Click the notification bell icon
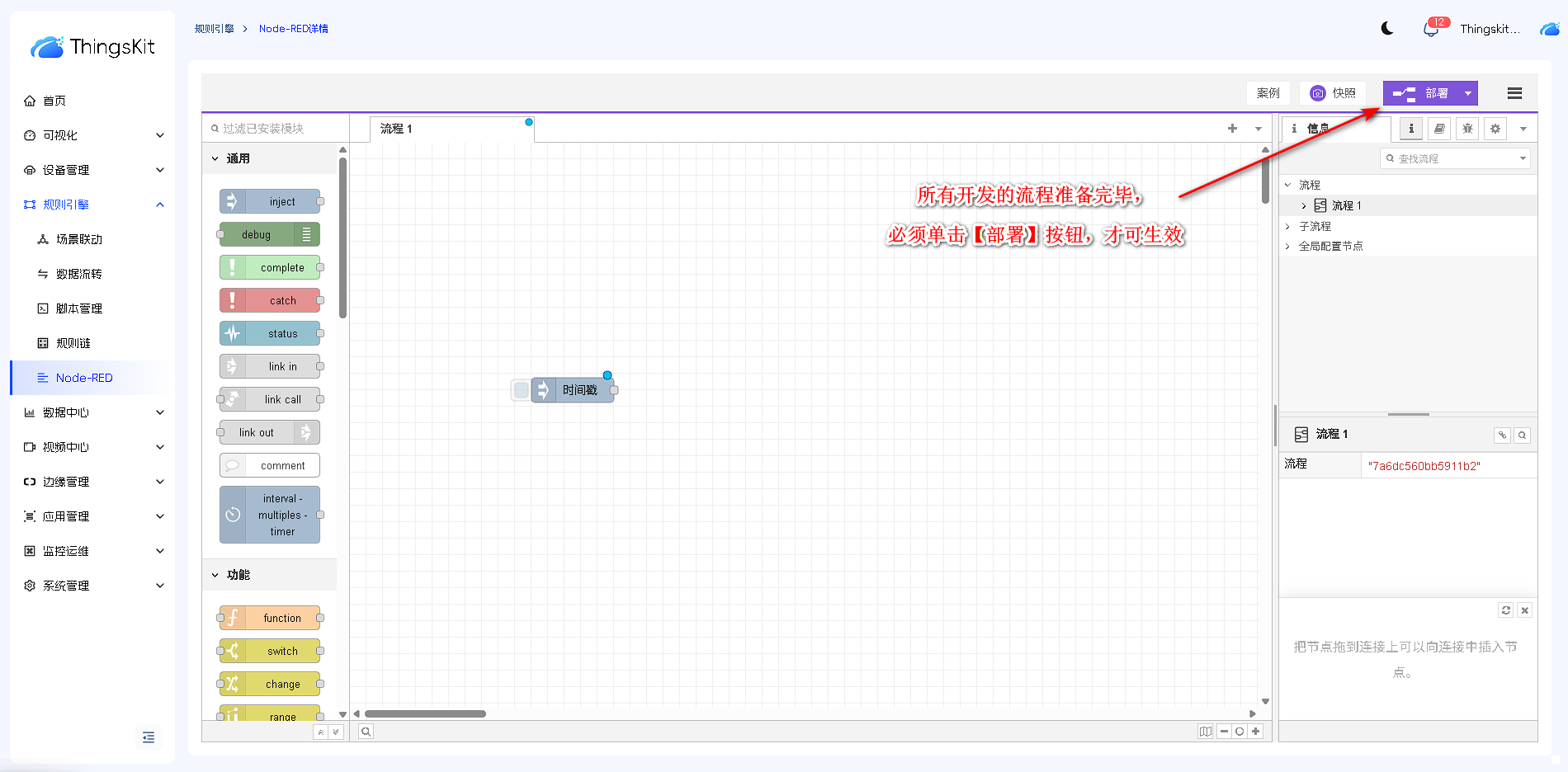Image resolution: width=1568 pixels, height=772 pixels. point(1431,29)
